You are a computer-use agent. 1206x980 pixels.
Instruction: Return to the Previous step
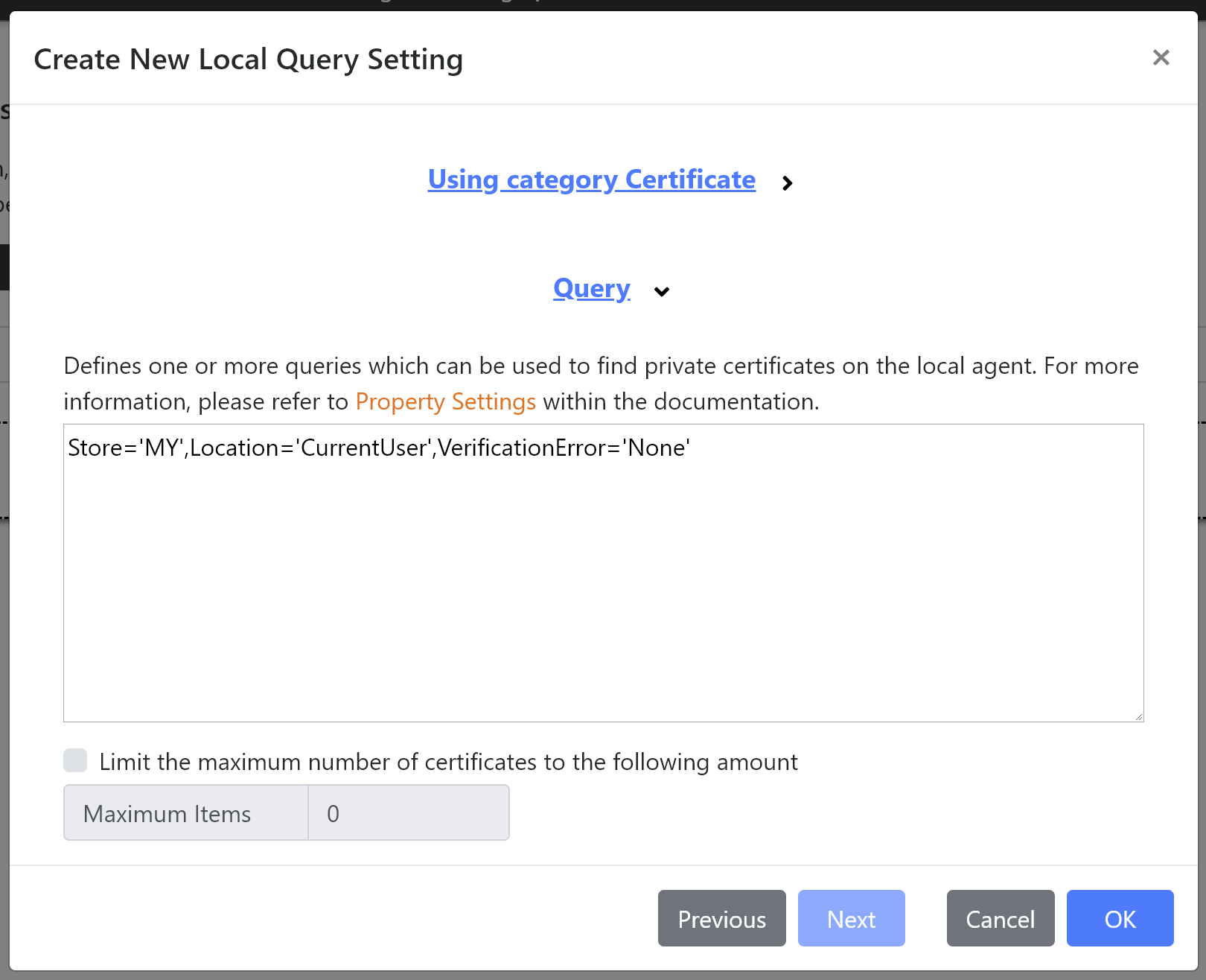721,918
